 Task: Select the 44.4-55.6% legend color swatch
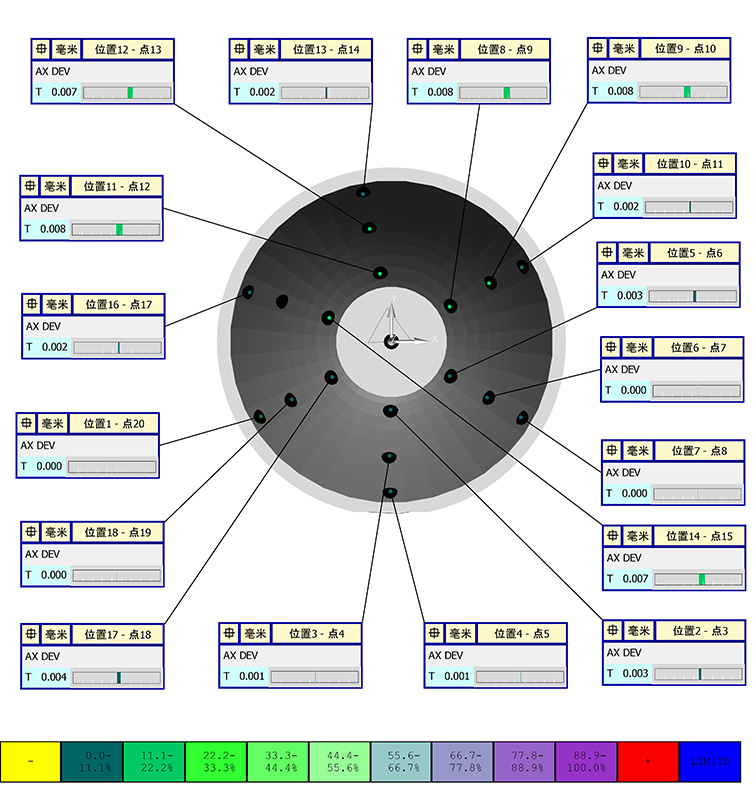(340, 761)
